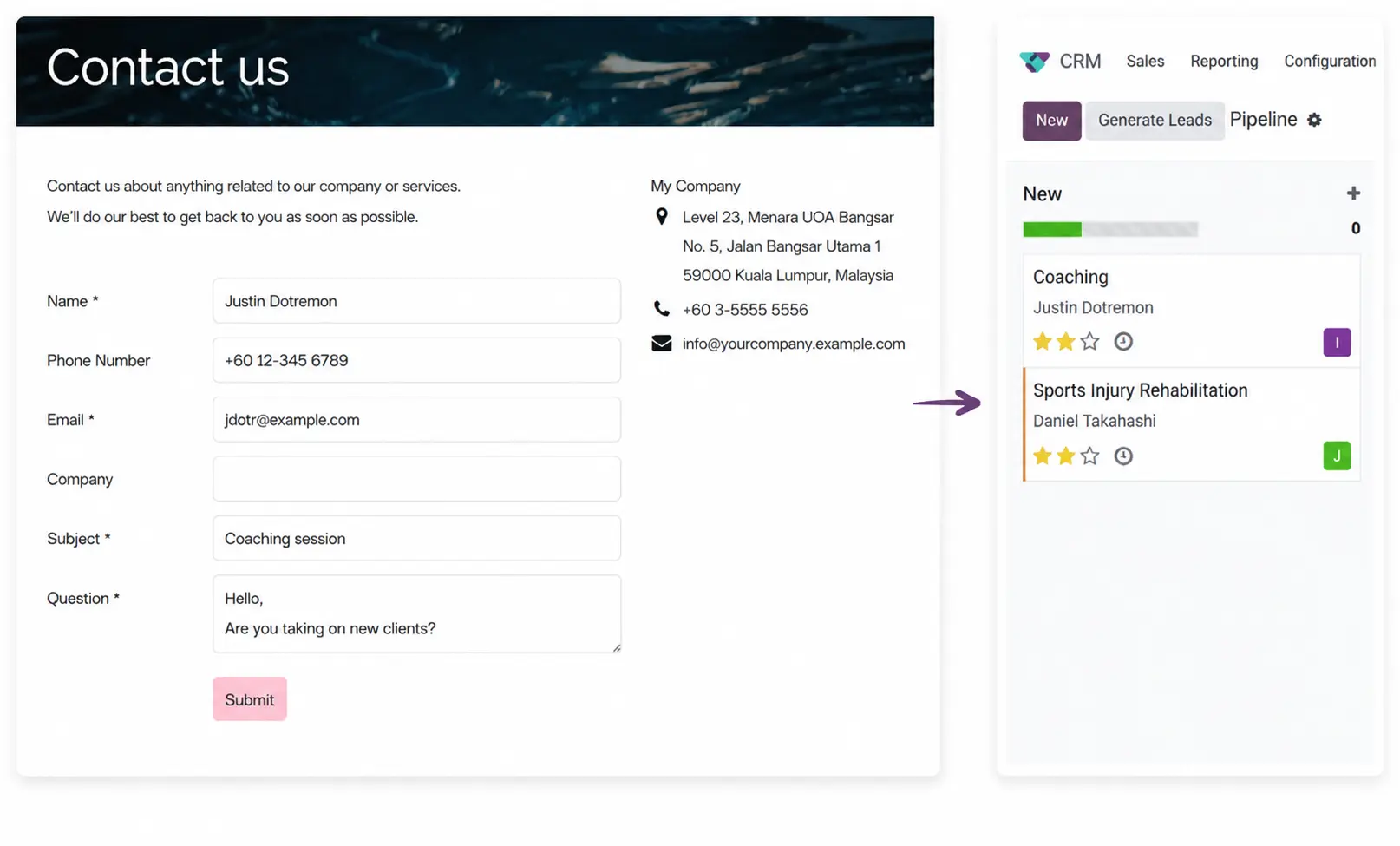The width and height of the screenshot is (1400, 846).
Task: Set third priority star on Coaching card
Action: (1089, 342)
